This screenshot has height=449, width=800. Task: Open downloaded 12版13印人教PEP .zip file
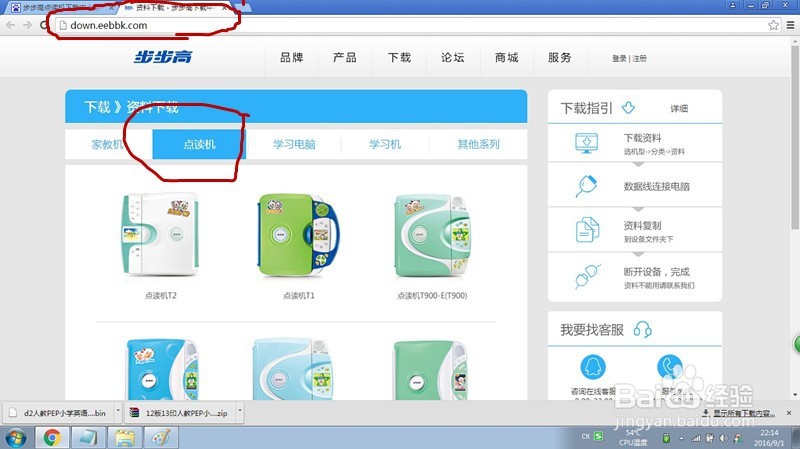(180, 413)
